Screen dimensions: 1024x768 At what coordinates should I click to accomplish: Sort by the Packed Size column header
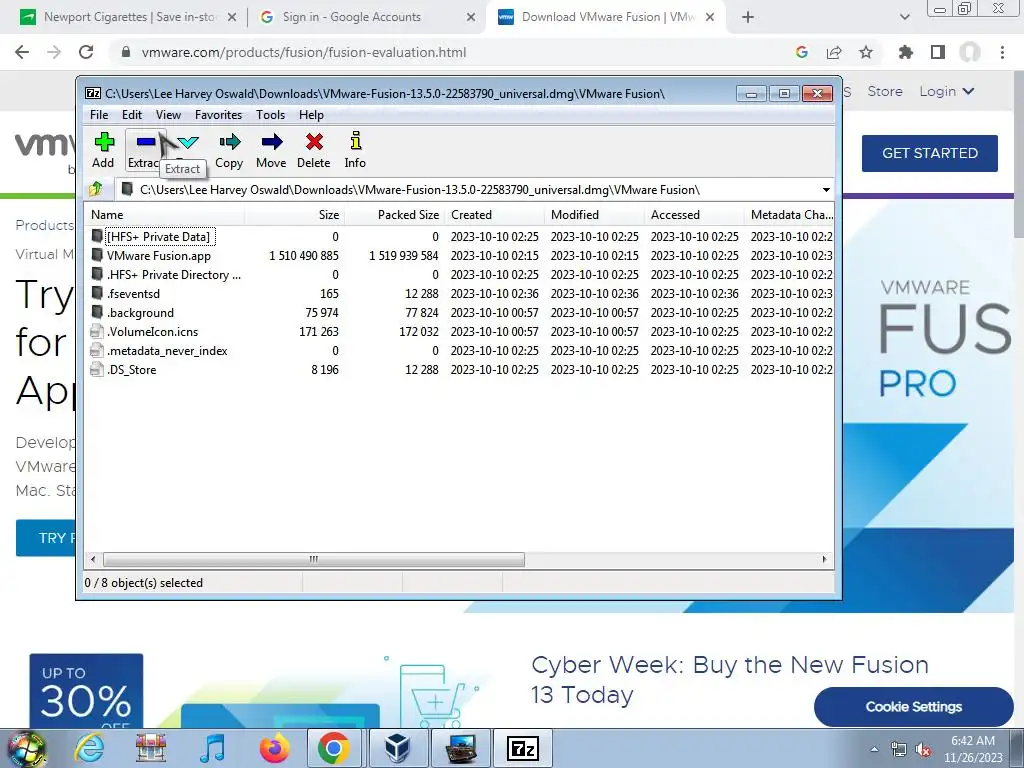click(394, 215)
